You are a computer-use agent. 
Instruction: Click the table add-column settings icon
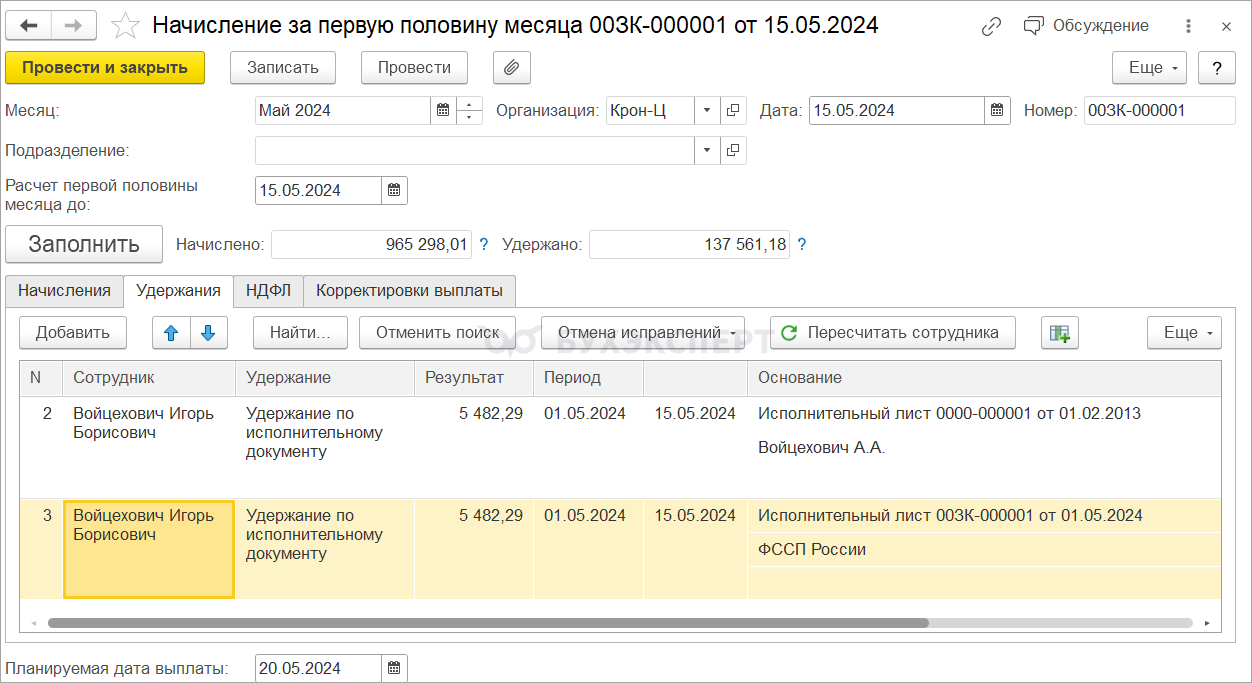[1060, 333]
